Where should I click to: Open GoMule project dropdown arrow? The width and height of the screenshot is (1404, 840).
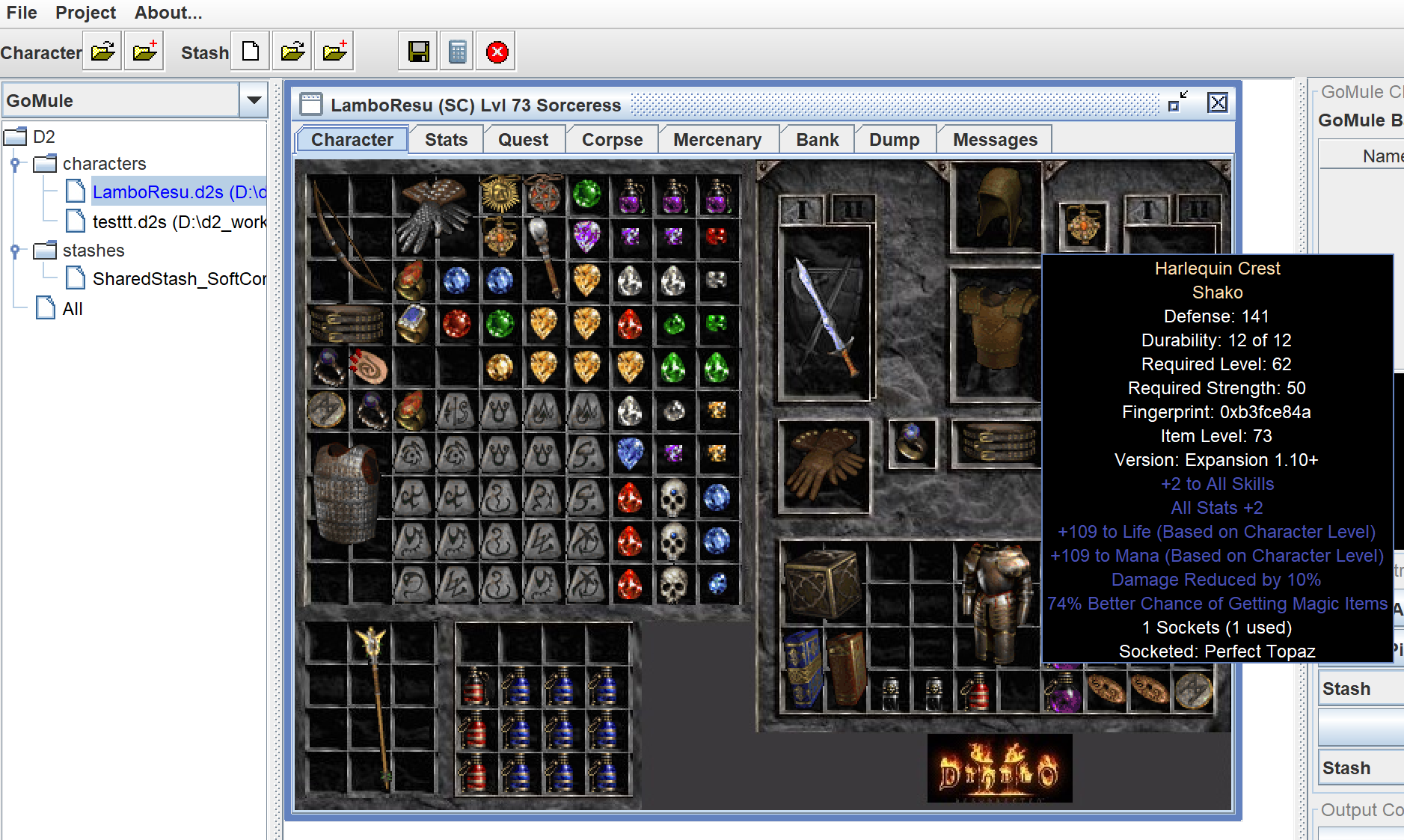point(254,100)
